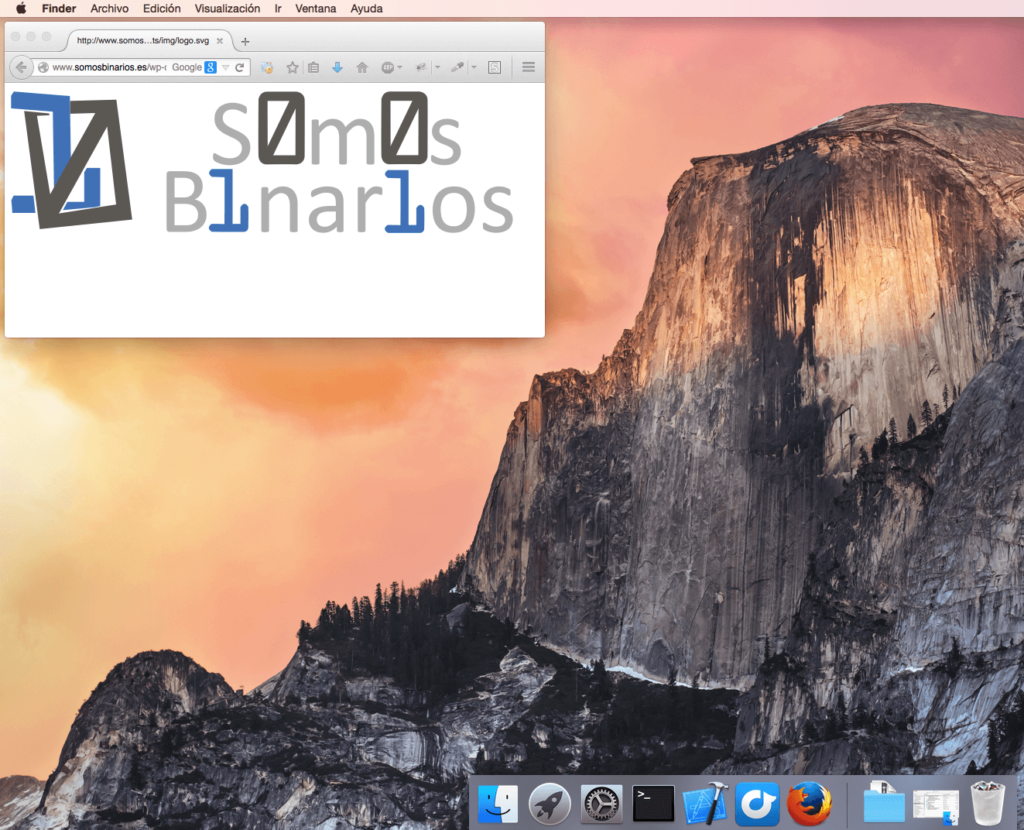Screen dimensions: 1024x830
Task: Open the Archivo menu
Action: pyautogui.click(x=109, y=8)
